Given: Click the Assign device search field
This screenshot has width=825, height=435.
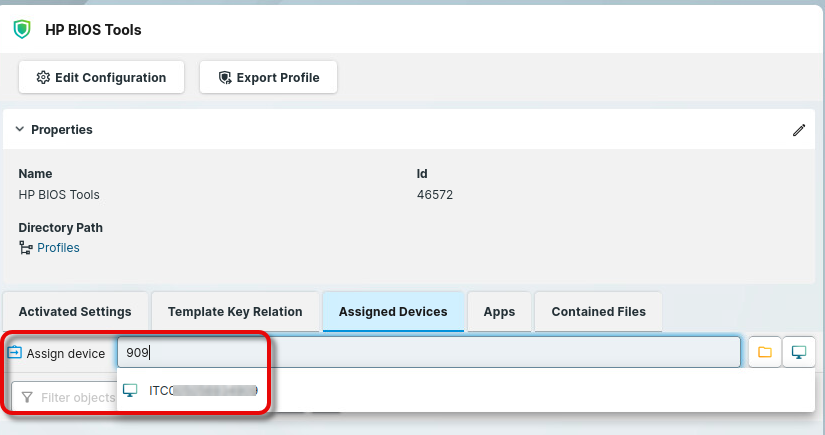Looking at the screenshot, I should pos(428,353).
